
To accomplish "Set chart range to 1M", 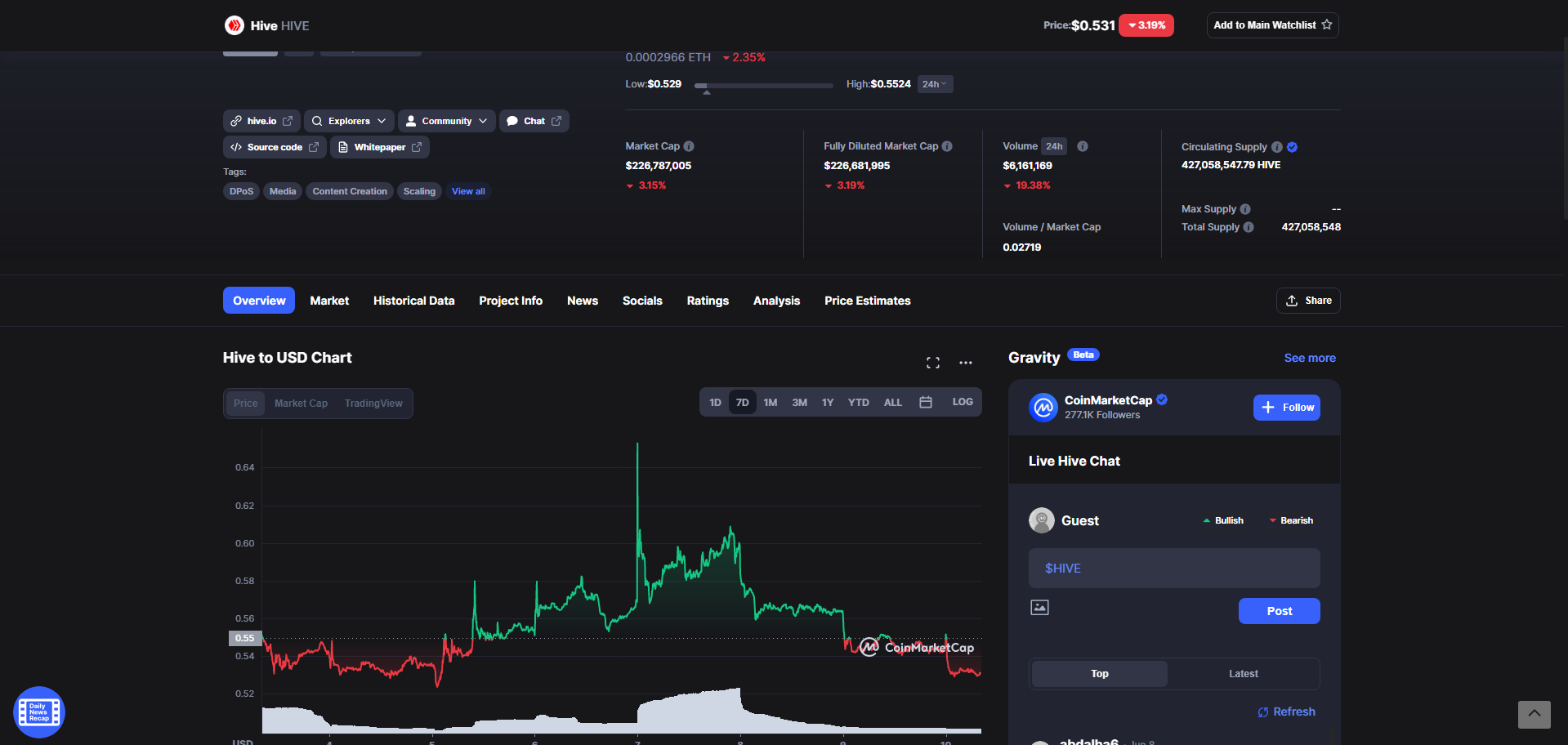I will [x=771, y=403].
